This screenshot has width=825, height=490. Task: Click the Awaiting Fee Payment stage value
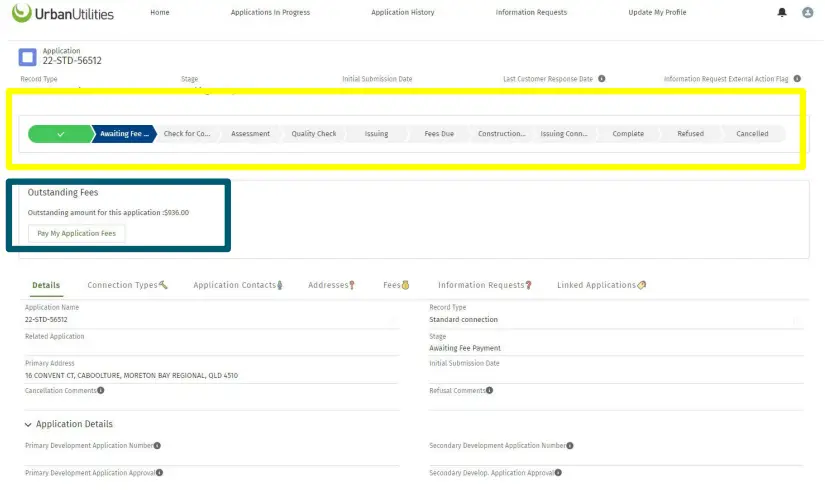pyautogui.click(x=465, y=348)
